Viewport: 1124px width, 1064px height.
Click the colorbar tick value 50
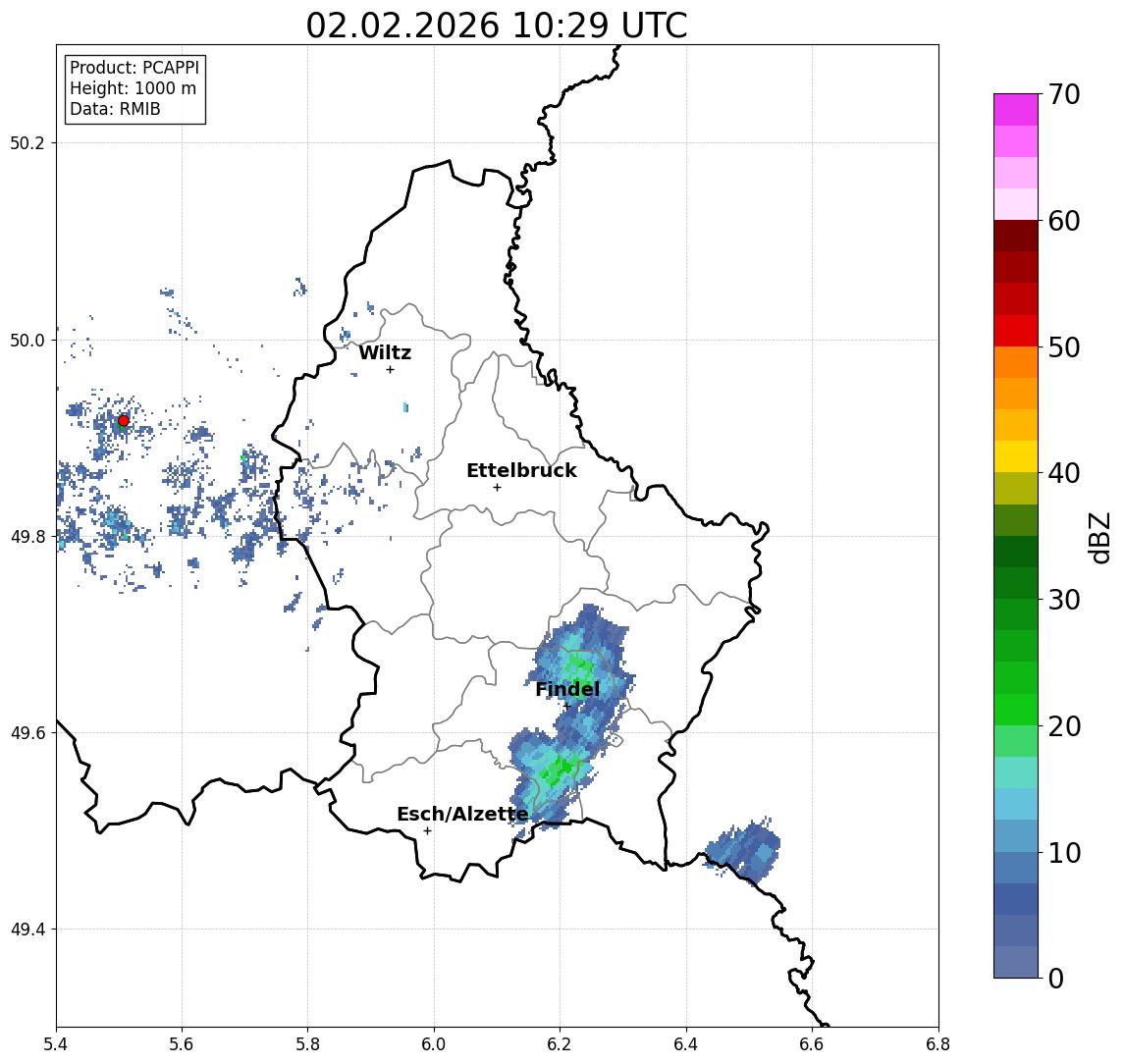(1064, 347)
